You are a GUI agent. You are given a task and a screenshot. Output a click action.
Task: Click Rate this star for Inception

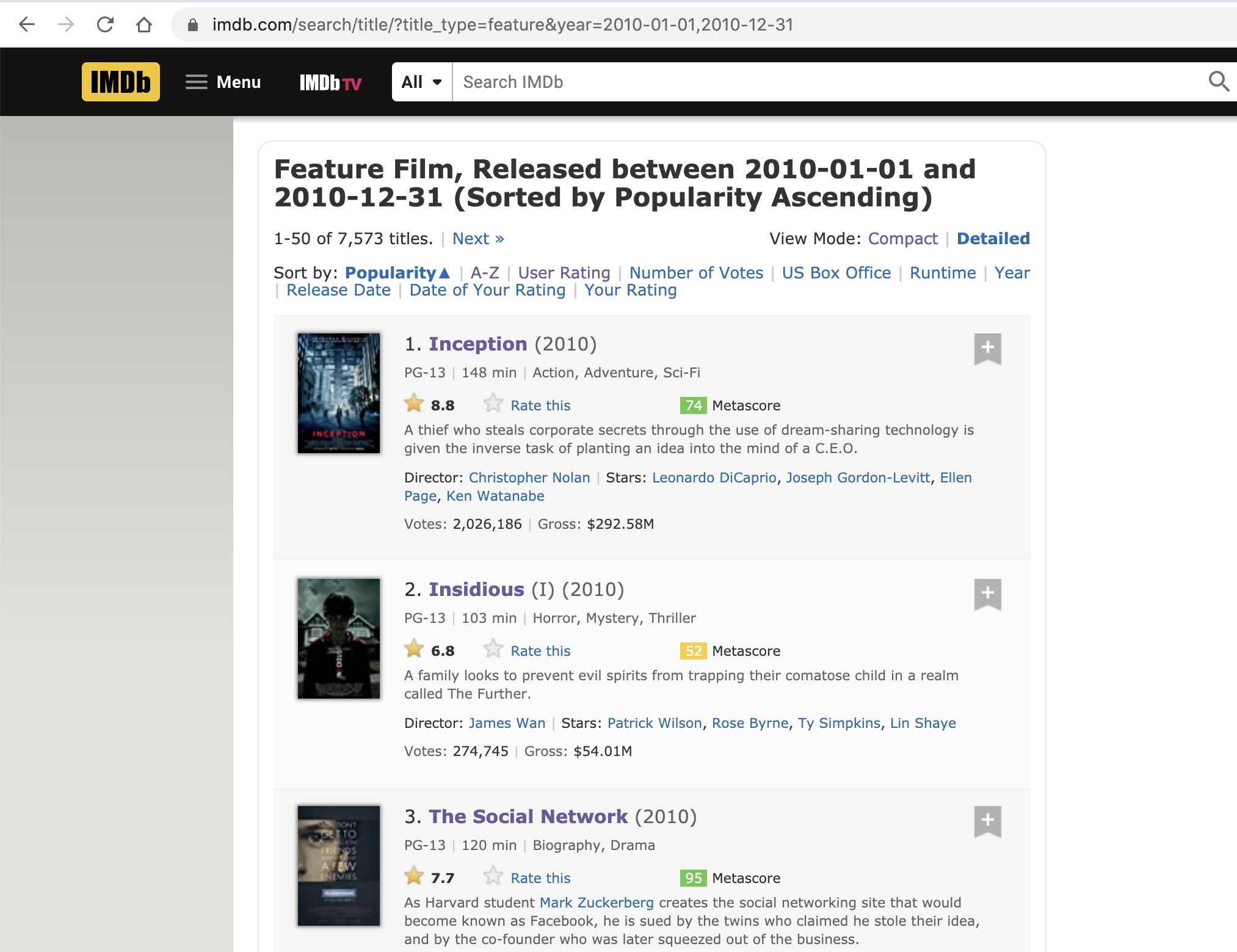click(x=493, y=404)
